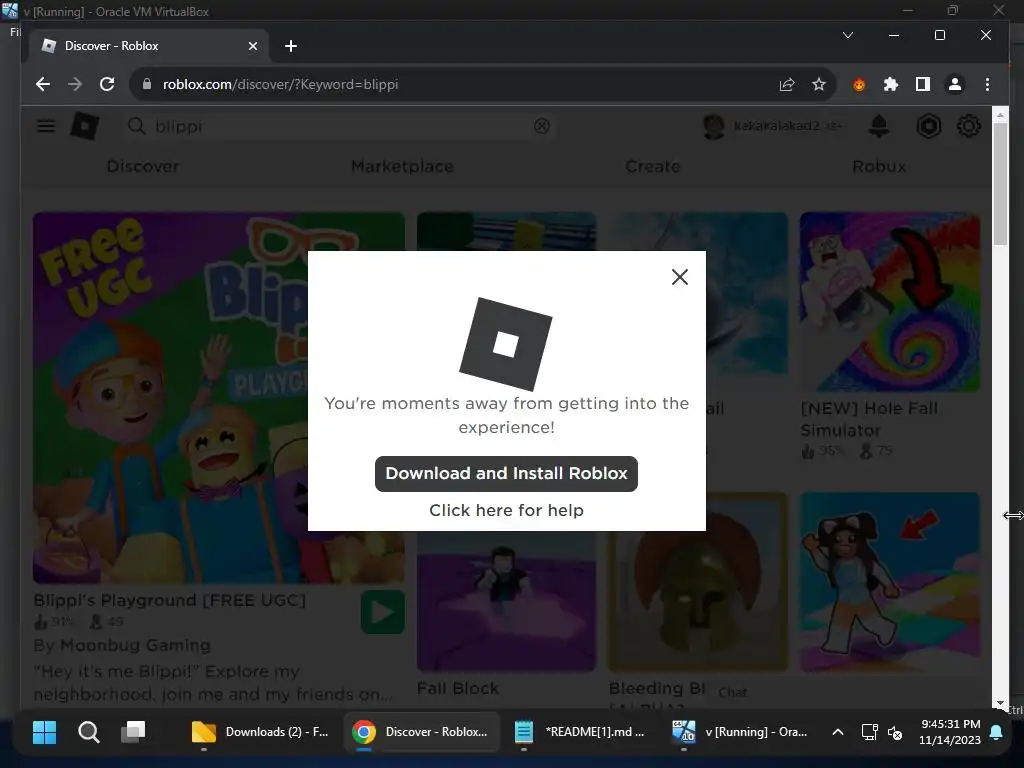
Task: Close the Roblox install dialog
Action: pos(680,277)
